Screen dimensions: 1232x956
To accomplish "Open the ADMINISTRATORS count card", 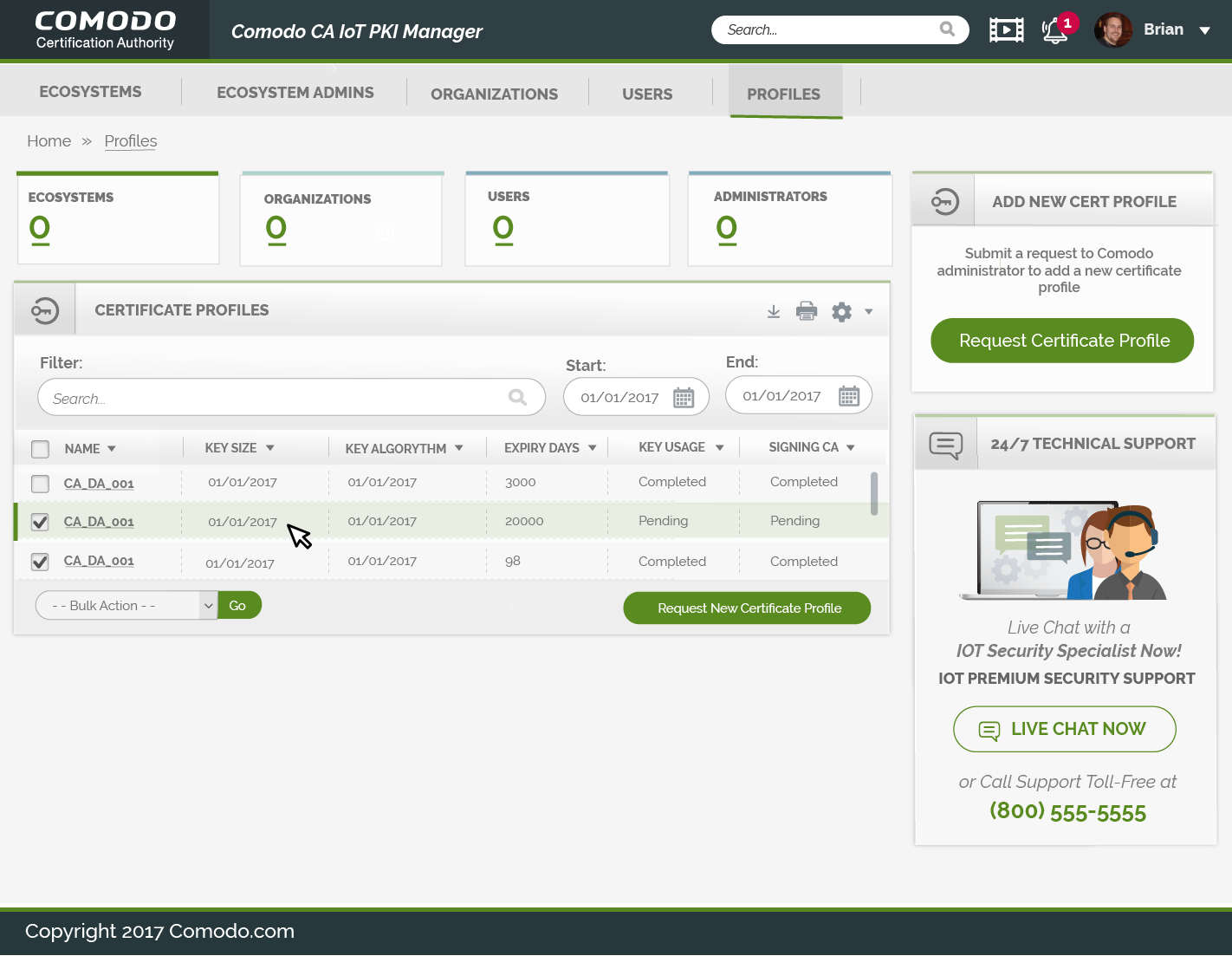I will (x=789, y=218).
